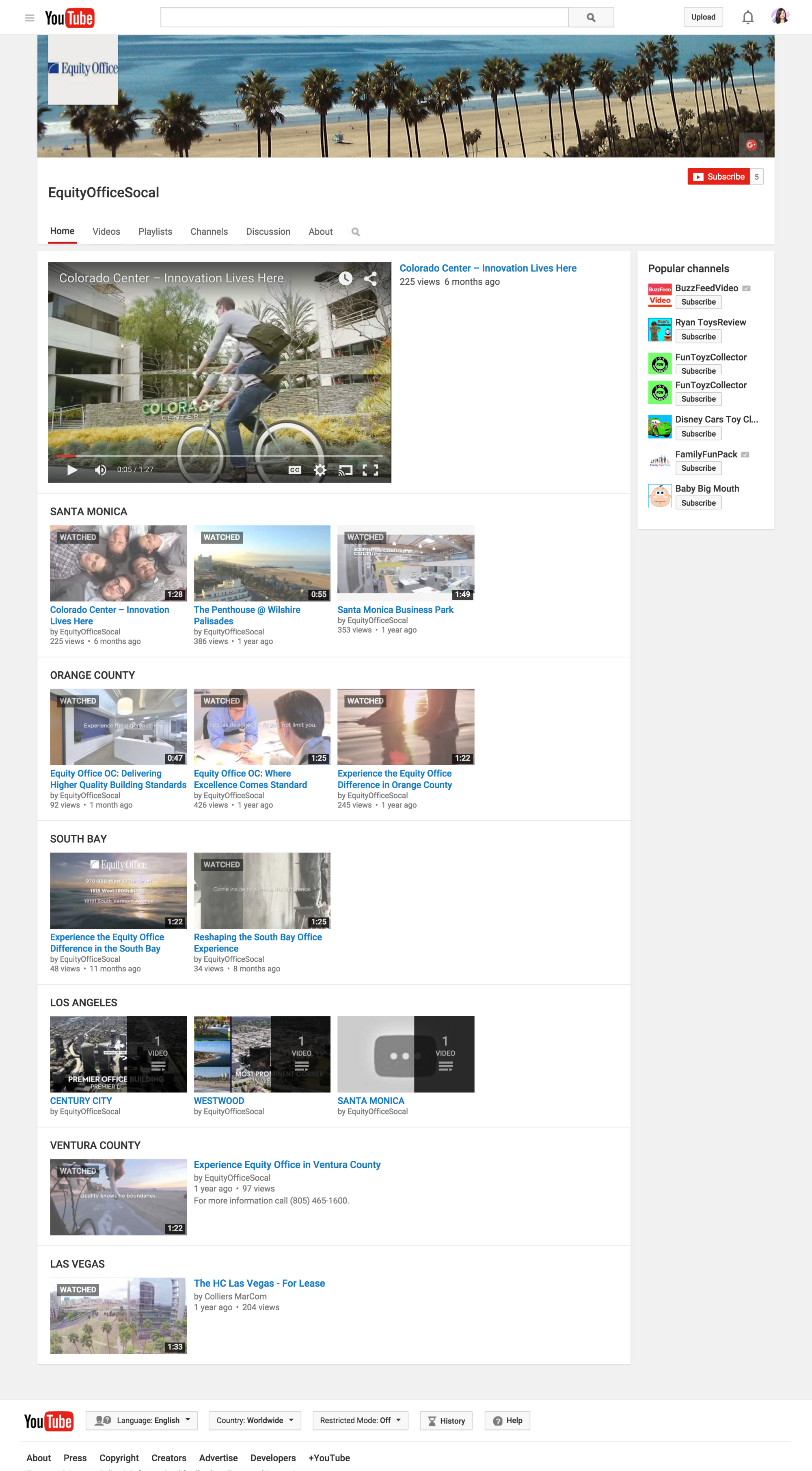Viewport: 812px width, 1471px height.
Task: Click the Equity Office channel logo
Action: tap(83, 70)
